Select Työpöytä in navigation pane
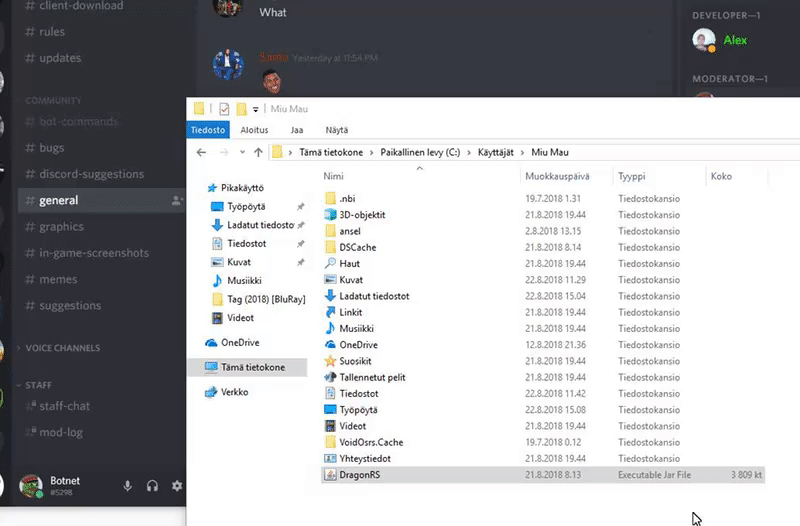This screenshot has height=526, width=800. pos(246,207)
